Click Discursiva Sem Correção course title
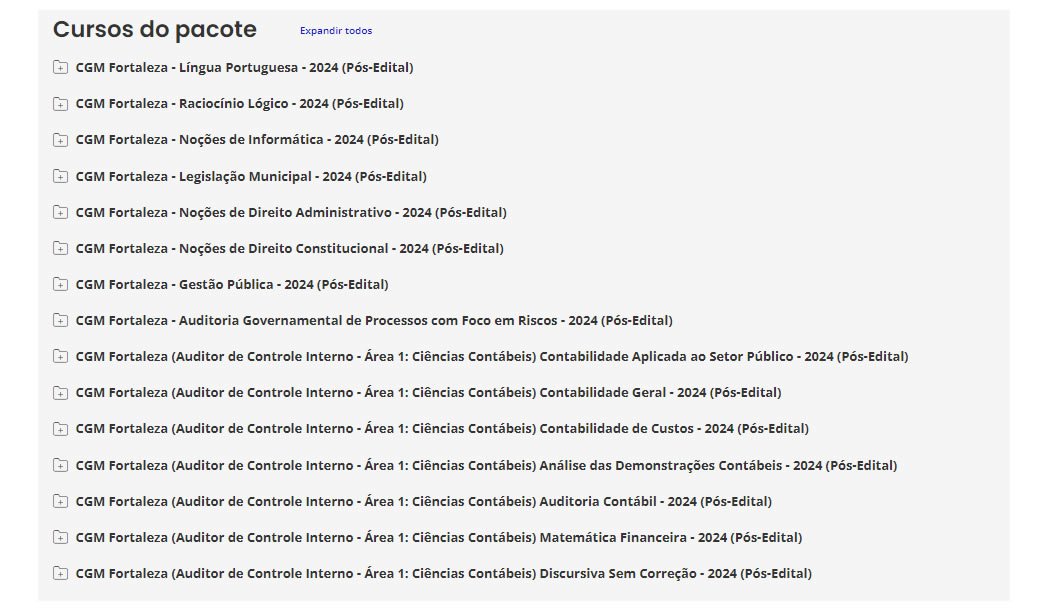The image size is (1047, 610). [x=443, y=573]
